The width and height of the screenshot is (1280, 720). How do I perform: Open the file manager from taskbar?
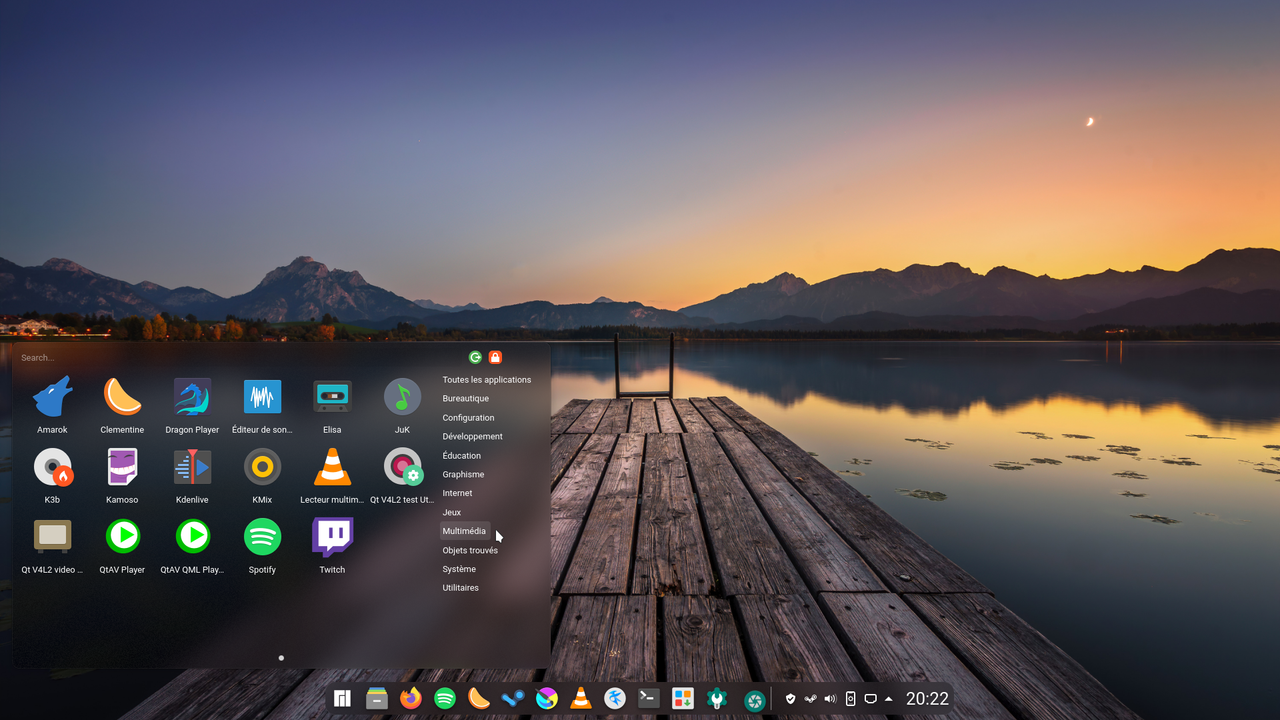click(x=377, y=699)
